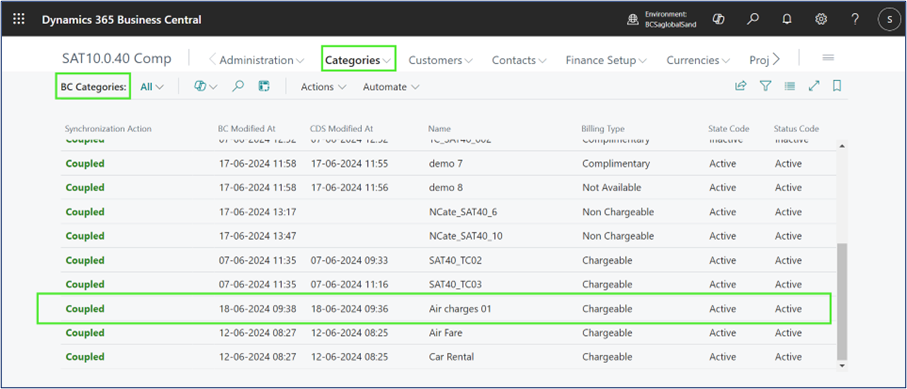The image size is (907, 389).
Task: Open the Categories menu
Action: (x=358, y=60)
